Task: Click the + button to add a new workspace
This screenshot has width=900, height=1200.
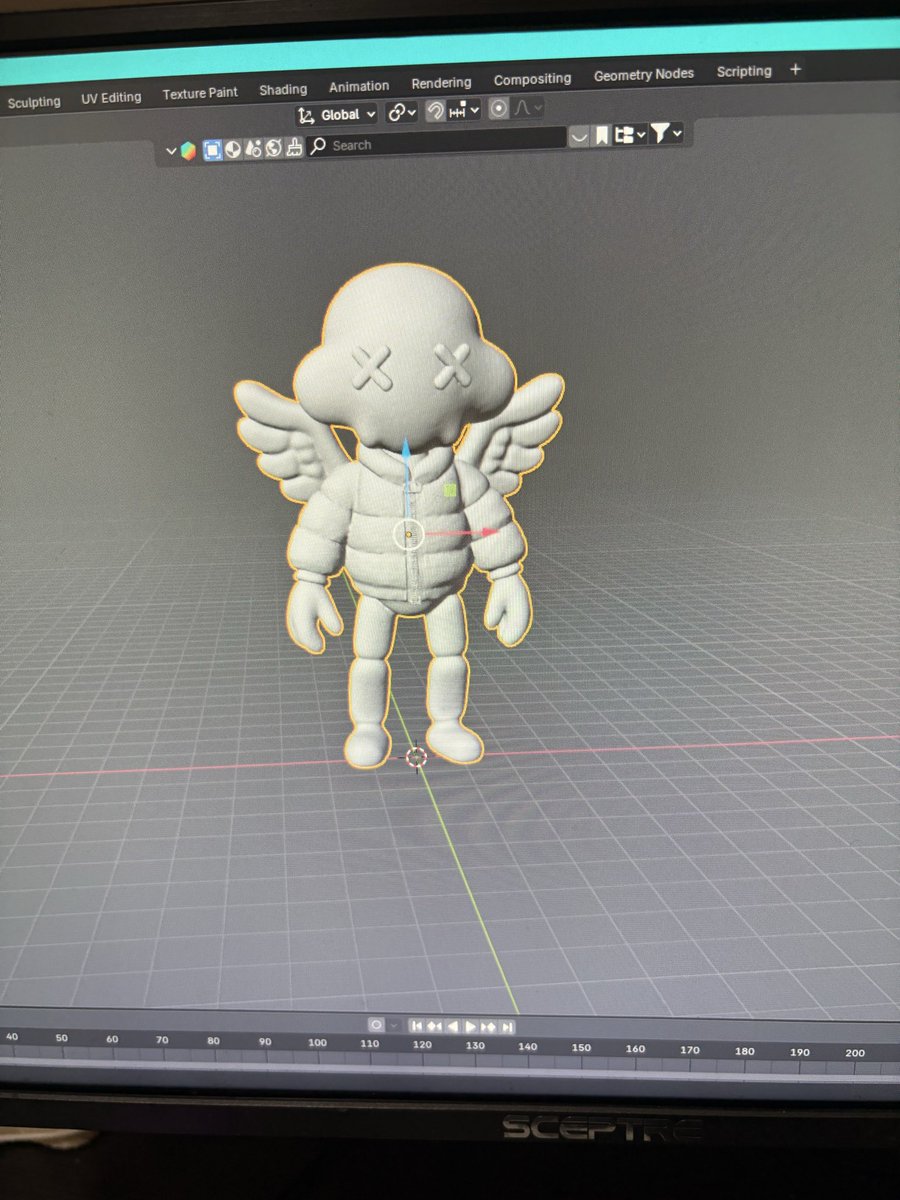Action: point(795,70)
